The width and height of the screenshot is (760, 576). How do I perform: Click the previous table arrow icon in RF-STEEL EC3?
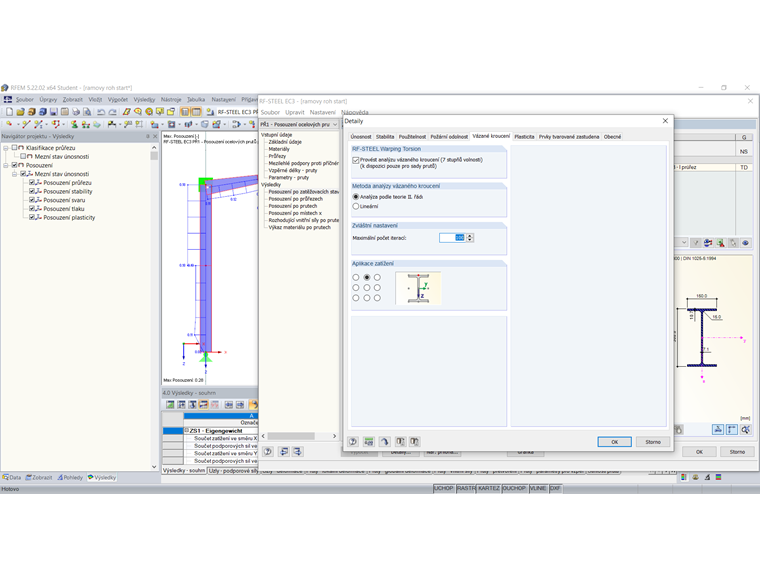284,451
